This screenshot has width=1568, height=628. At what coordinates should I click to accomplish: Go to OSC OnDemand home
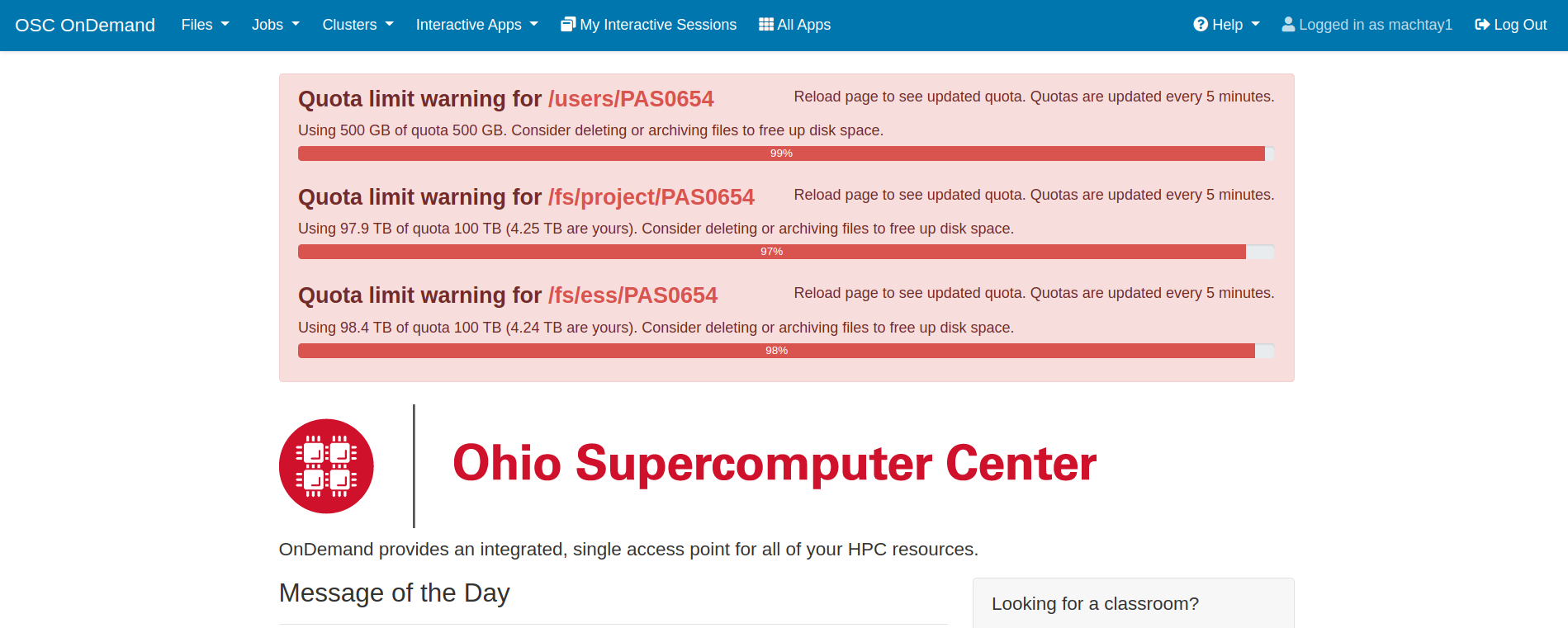click(85, 25)
